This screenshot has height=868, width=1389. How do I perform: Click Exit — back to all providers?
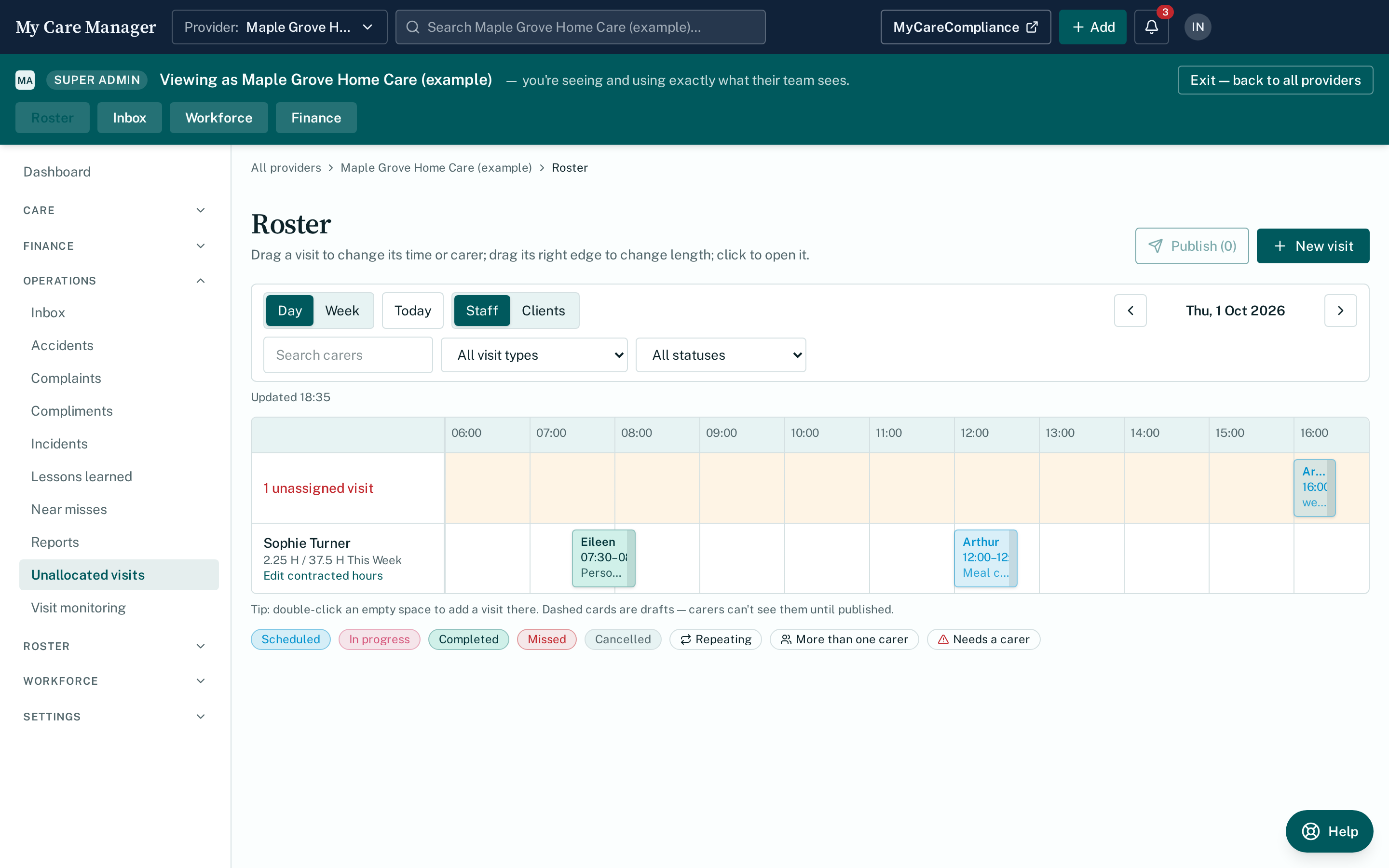click(x=1275, y=80)
